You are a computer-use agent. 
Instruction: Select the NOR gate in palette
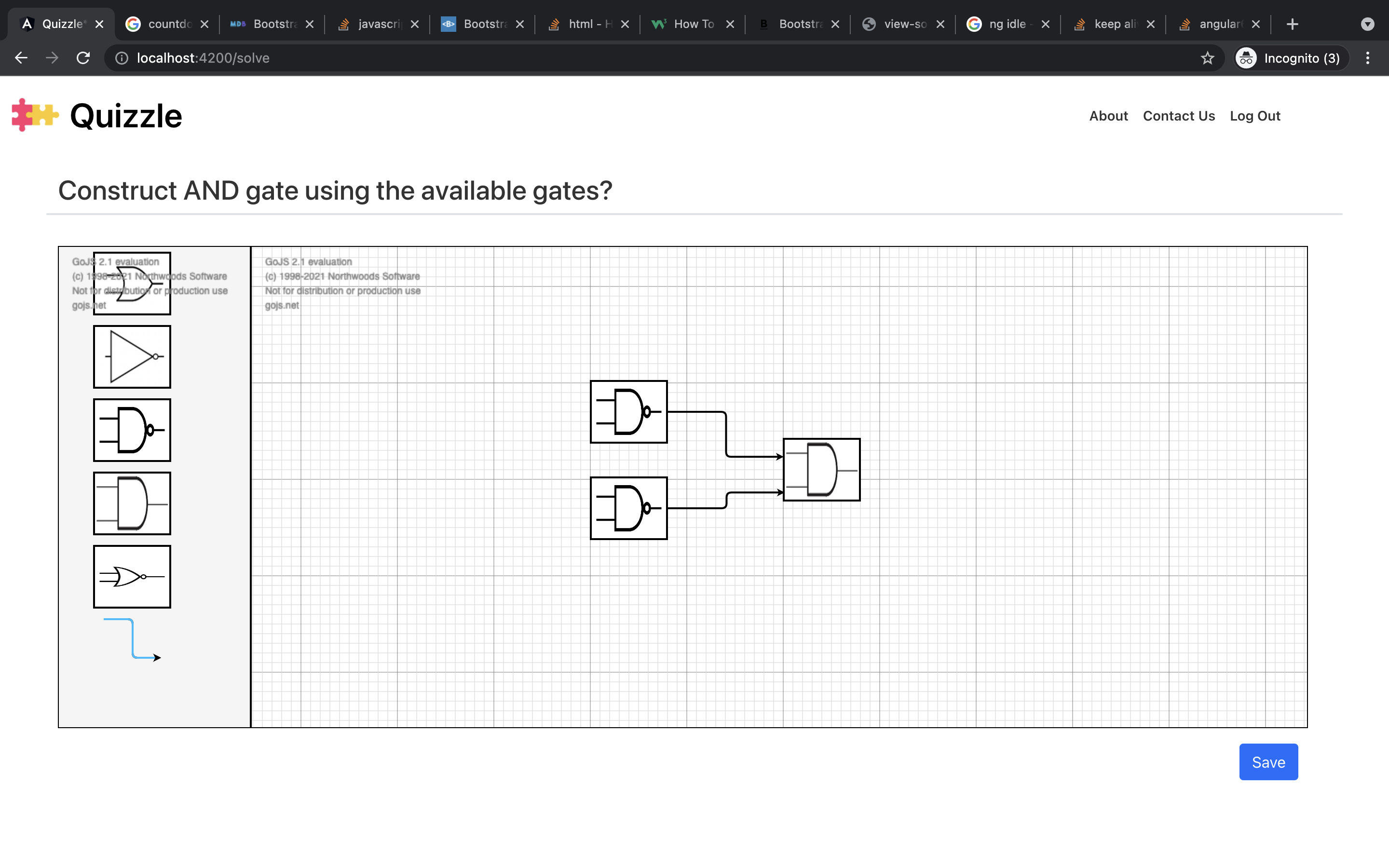pyautogui.click(x=132, y=576)
